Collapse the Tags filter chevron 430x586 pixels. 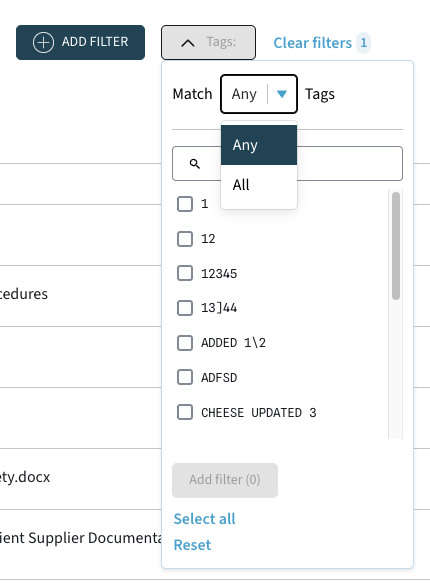[x=188, y=43]
